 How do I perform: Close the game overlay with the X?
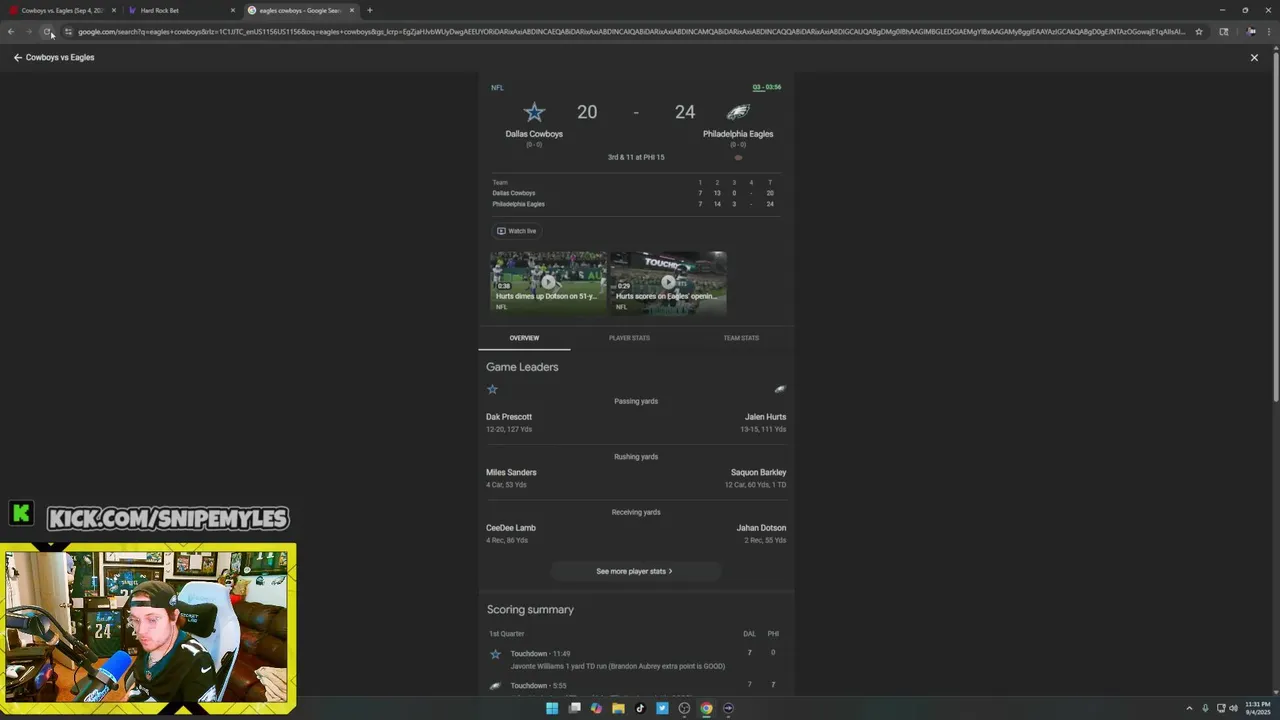point(1254,58)
